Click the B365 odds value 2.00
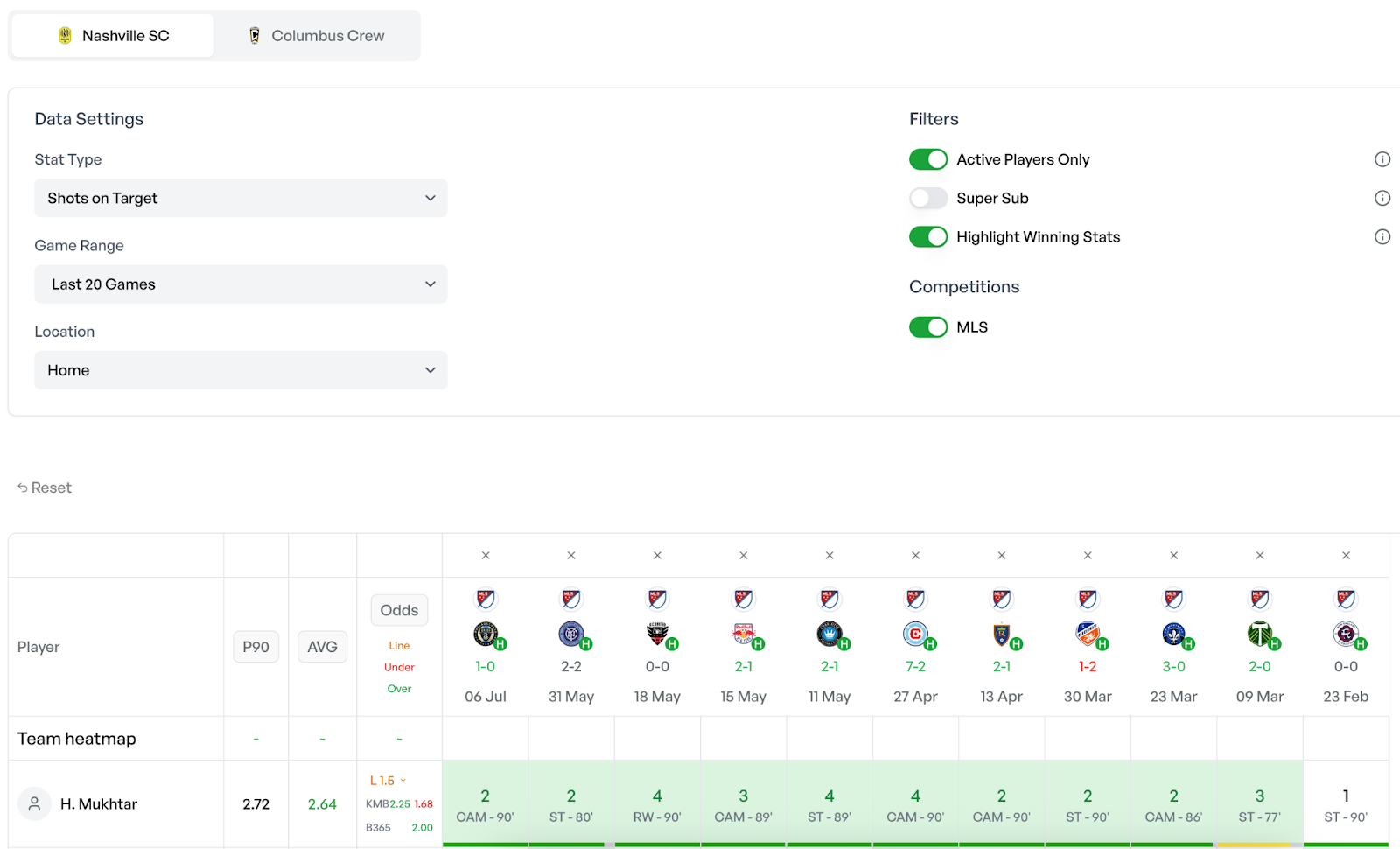Screen dimensions: 1400x849 [x=422, y=827]
